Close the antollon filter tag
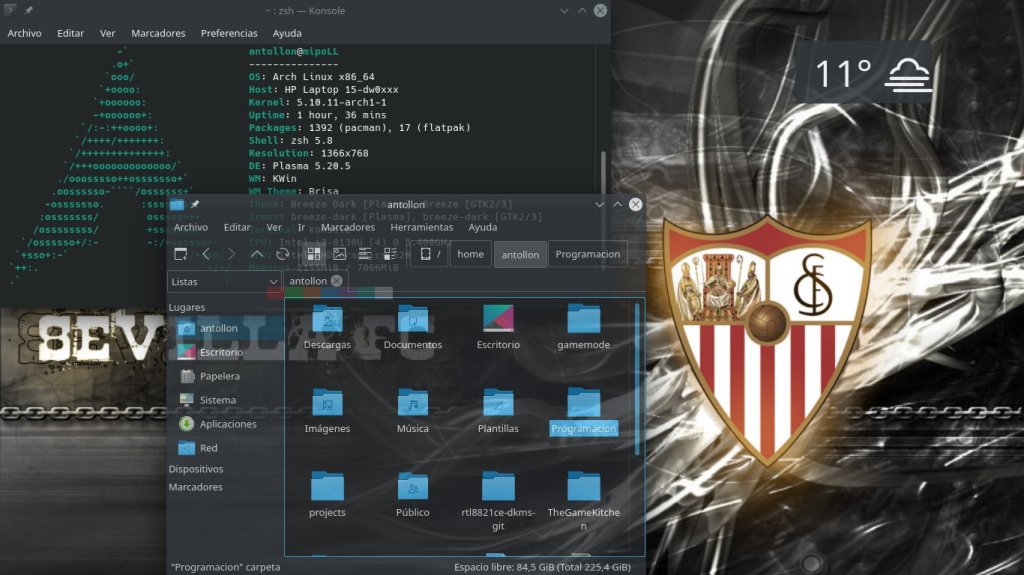Viewport: 1024px width, 575px height. (x=337, y=281)
